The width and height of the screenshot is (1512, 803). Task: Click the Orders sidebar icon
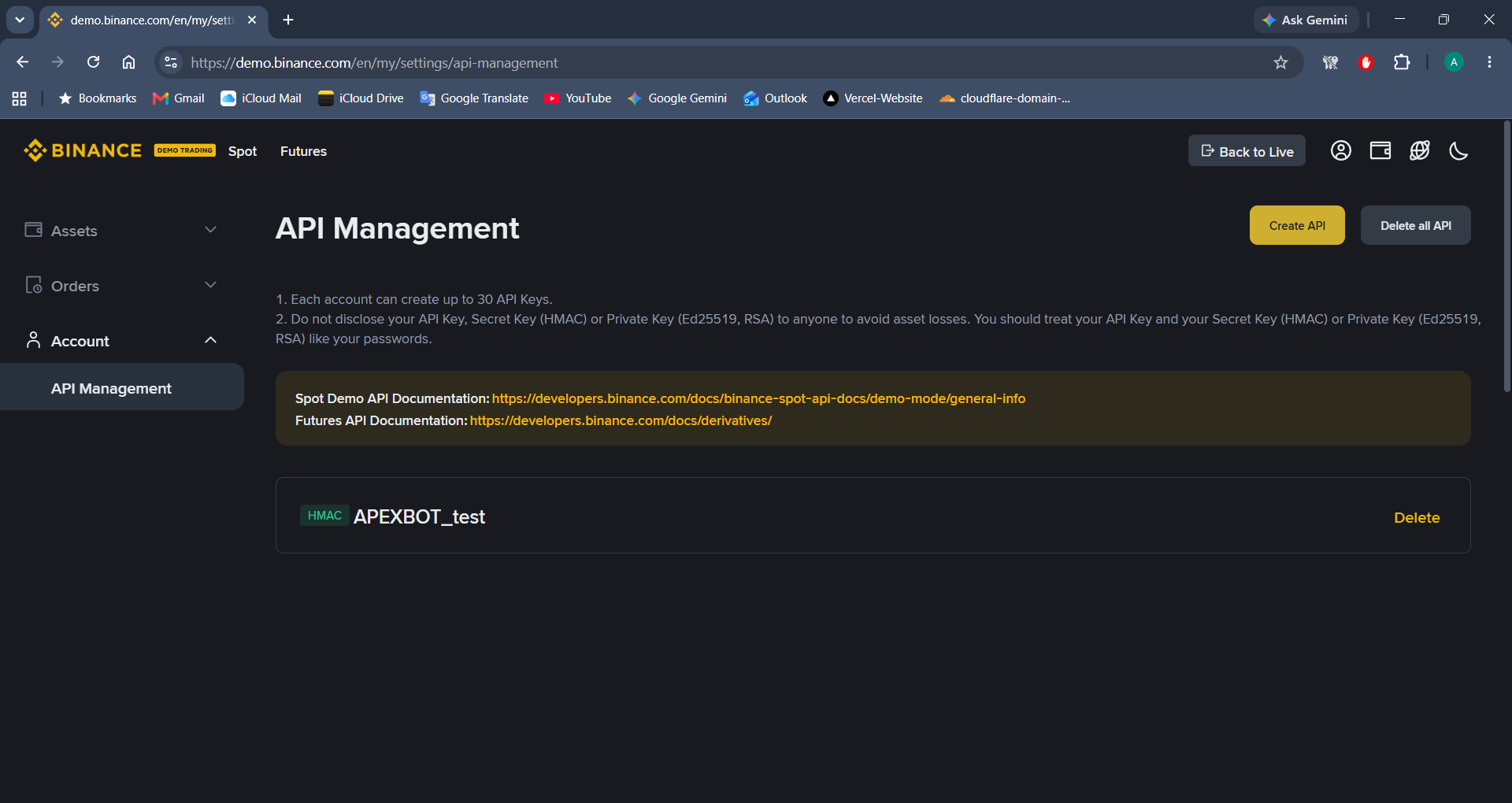point(33,285)
